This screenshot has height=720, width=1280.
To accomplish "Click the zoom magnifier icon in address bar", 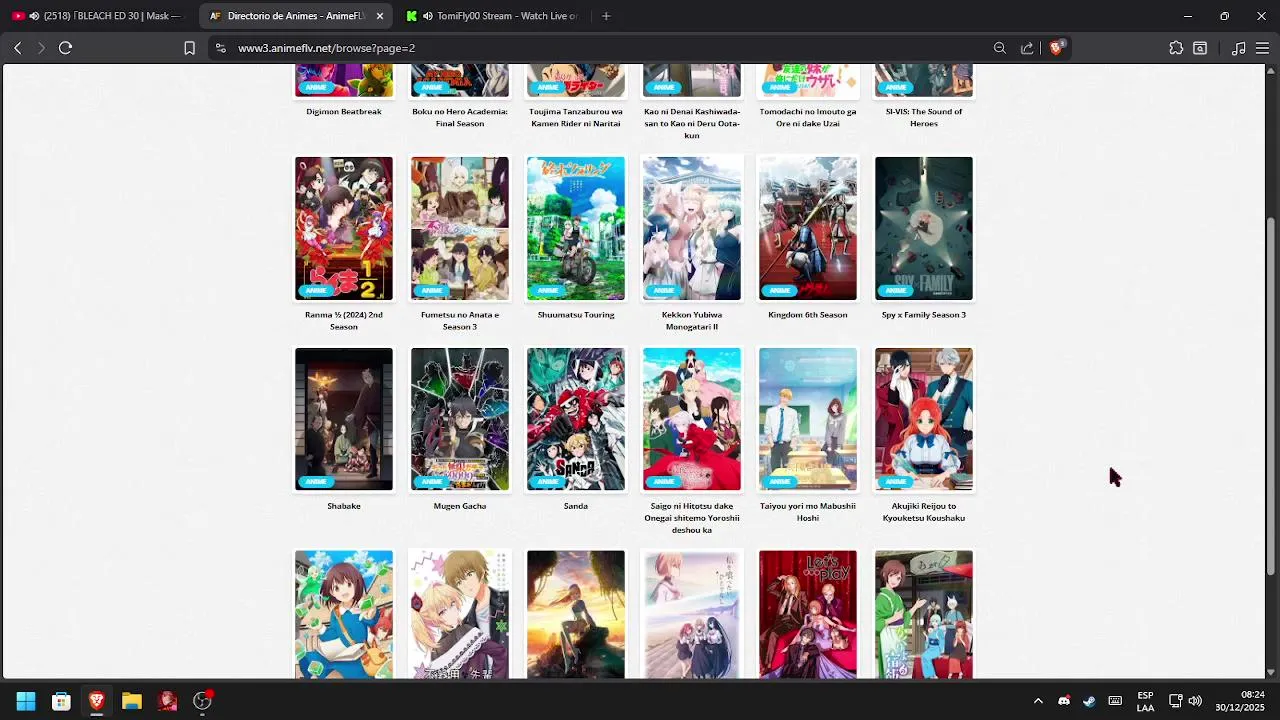I will 999,48.
